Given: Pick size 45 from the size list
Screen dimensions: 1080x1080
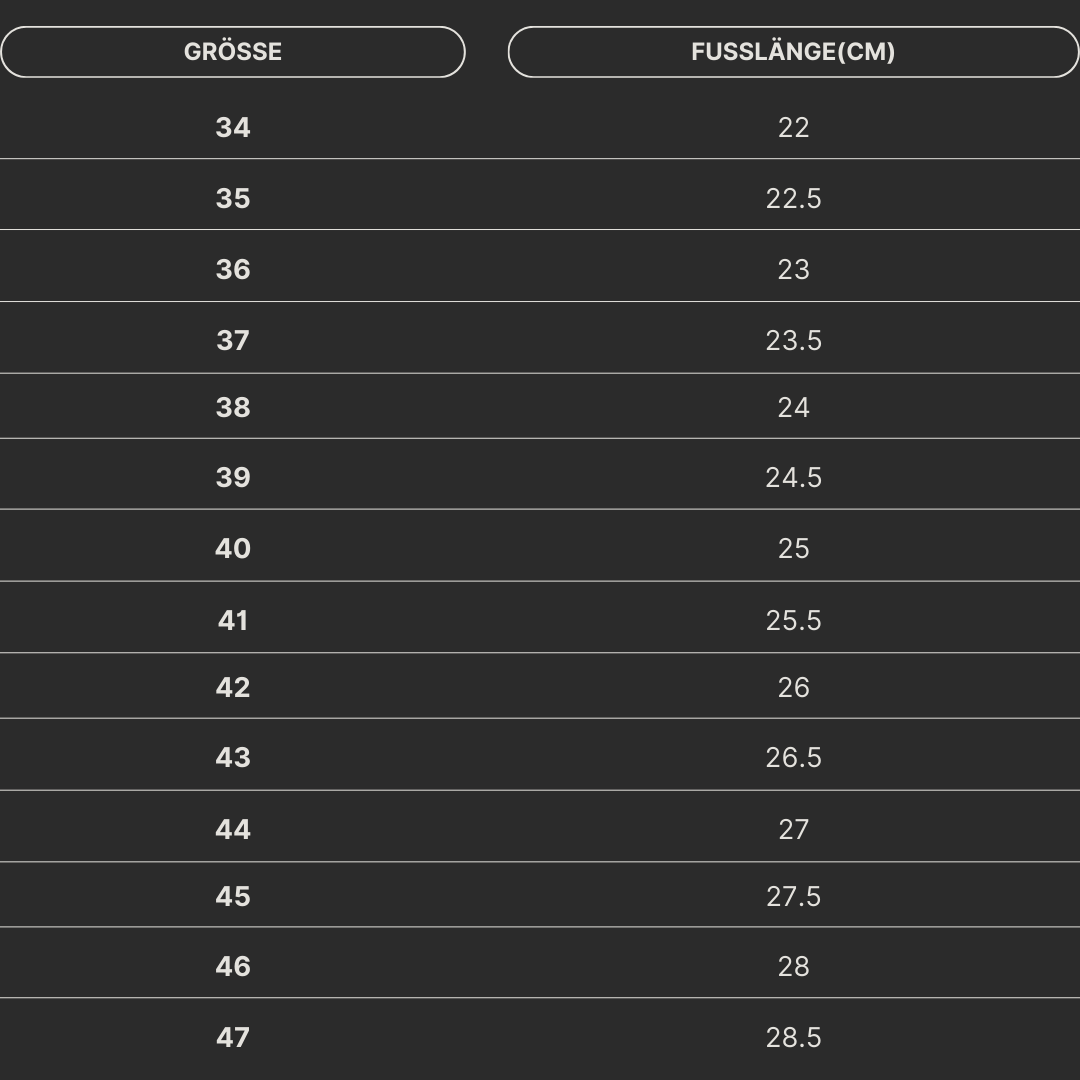Looking at the screenshot, I should pos(233,897).
